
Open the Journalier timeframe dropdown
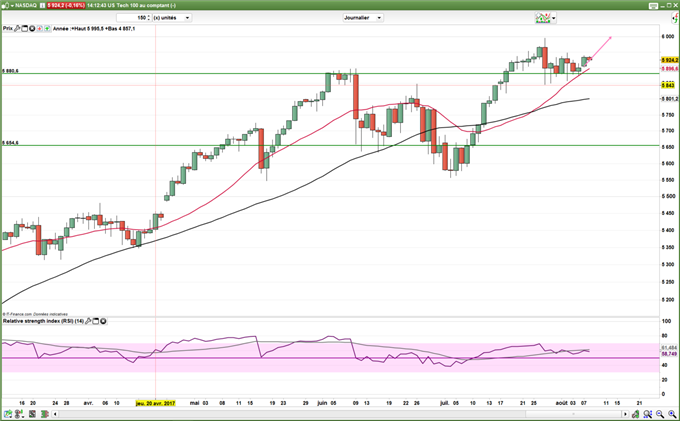click(x=363, y=18)
